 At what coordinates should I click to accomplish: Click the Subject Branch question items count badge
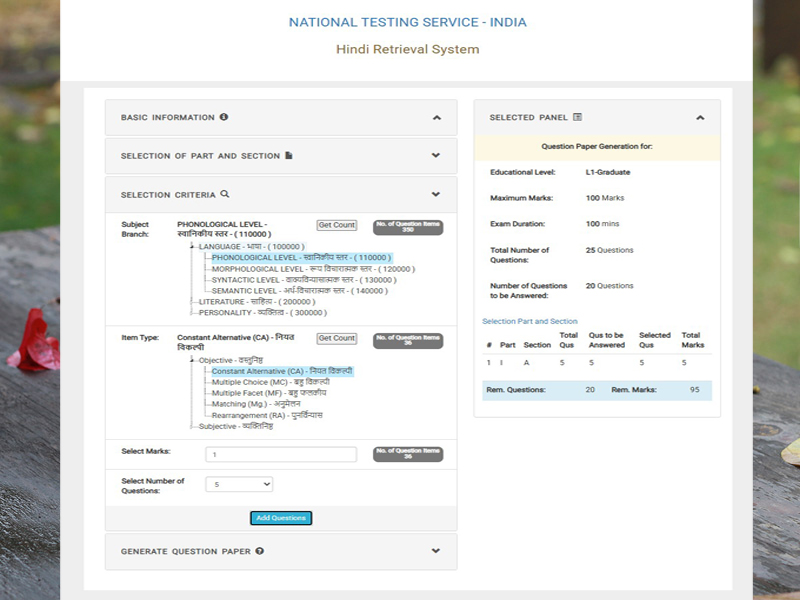coord(408,227)
